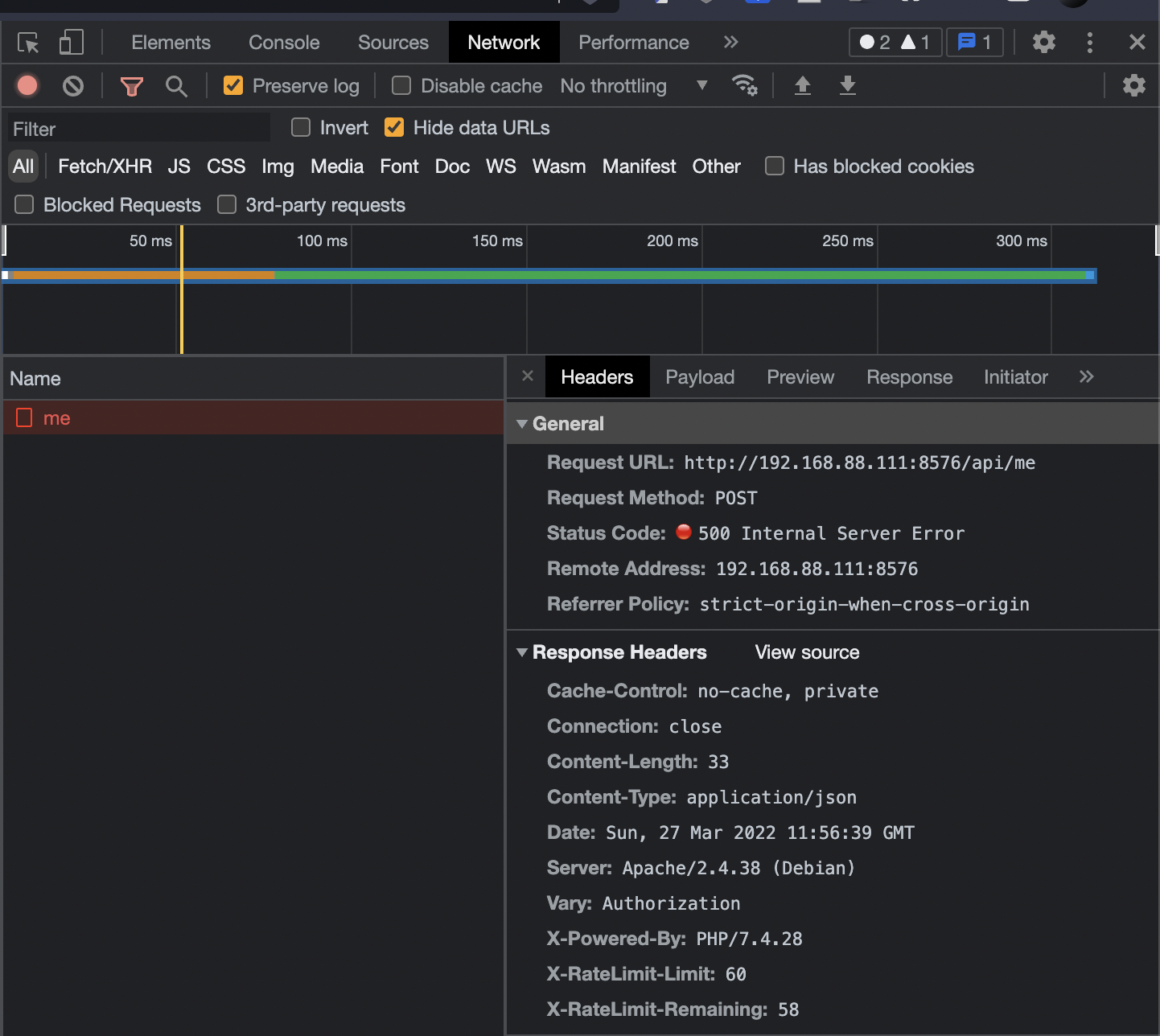Collapse the Response Headers section
This screenshot has width=1160, height=1036.
(522, 652)
